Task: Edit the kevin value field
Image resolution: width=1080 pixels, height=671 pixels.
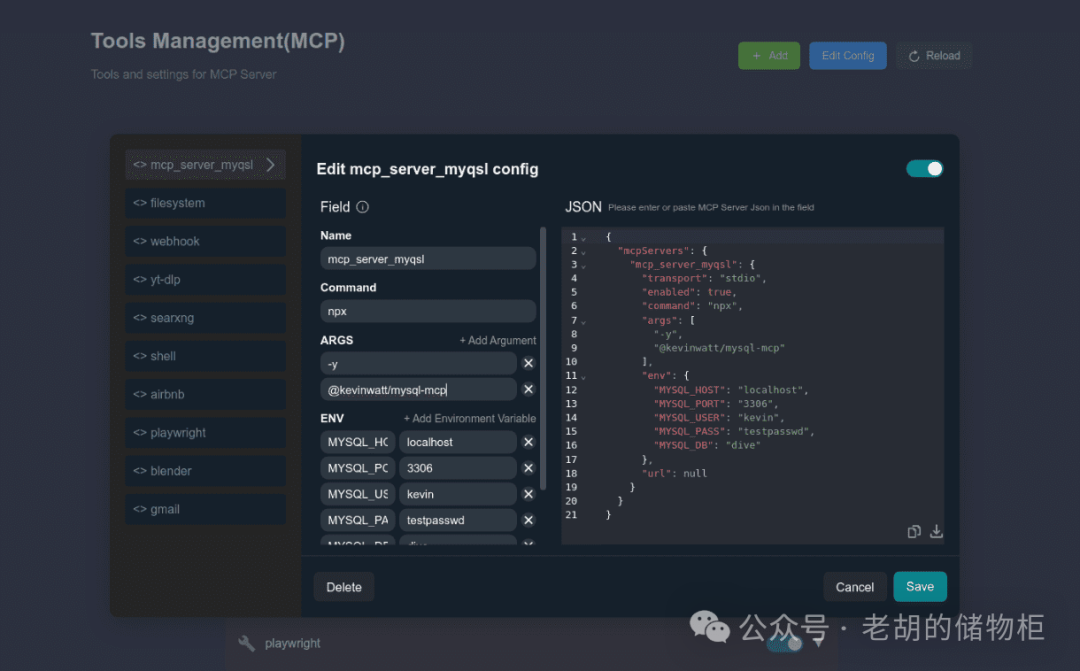Action: click(457, 495)
